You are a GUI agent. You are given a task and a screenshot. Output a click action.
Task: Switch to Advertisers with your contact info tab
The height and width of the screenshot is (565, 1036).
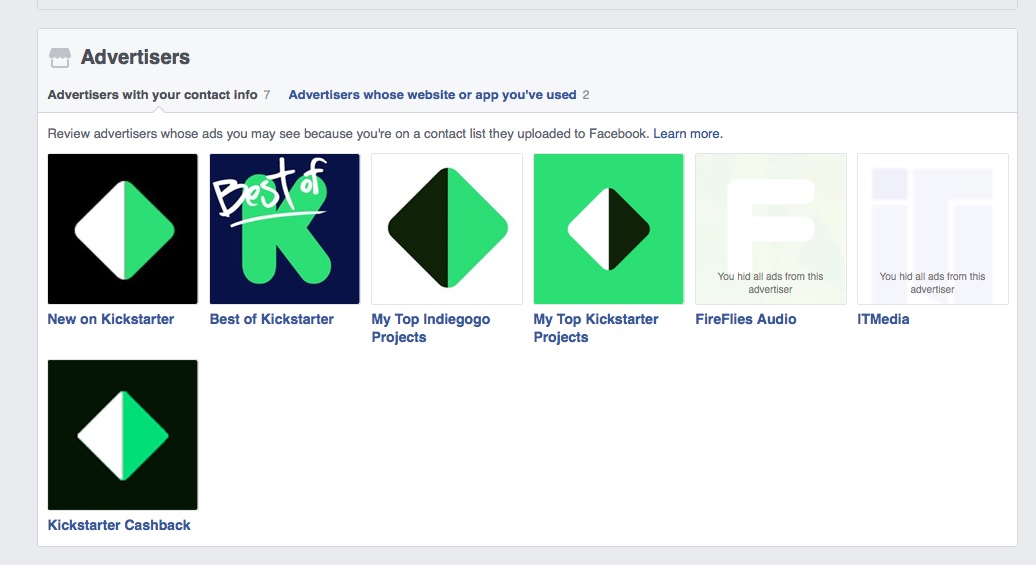159,94
